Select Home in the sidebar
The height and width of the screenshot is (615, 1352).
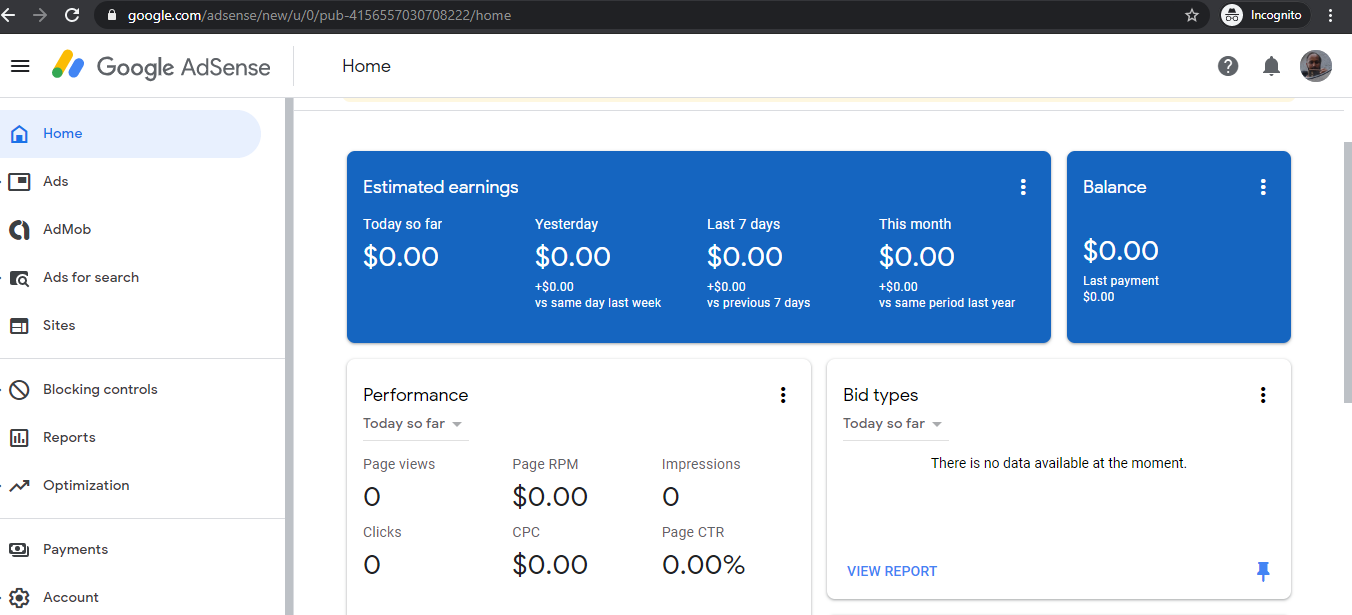tap(62, 133)
